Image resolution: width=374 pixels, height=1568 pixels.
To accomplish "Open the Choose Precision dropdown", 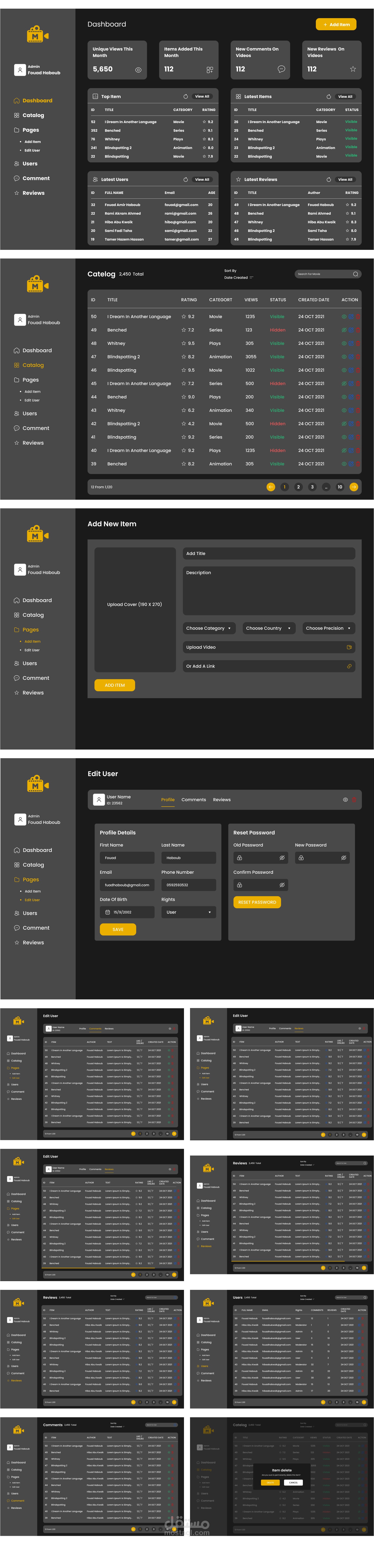I will click(329, 628).
